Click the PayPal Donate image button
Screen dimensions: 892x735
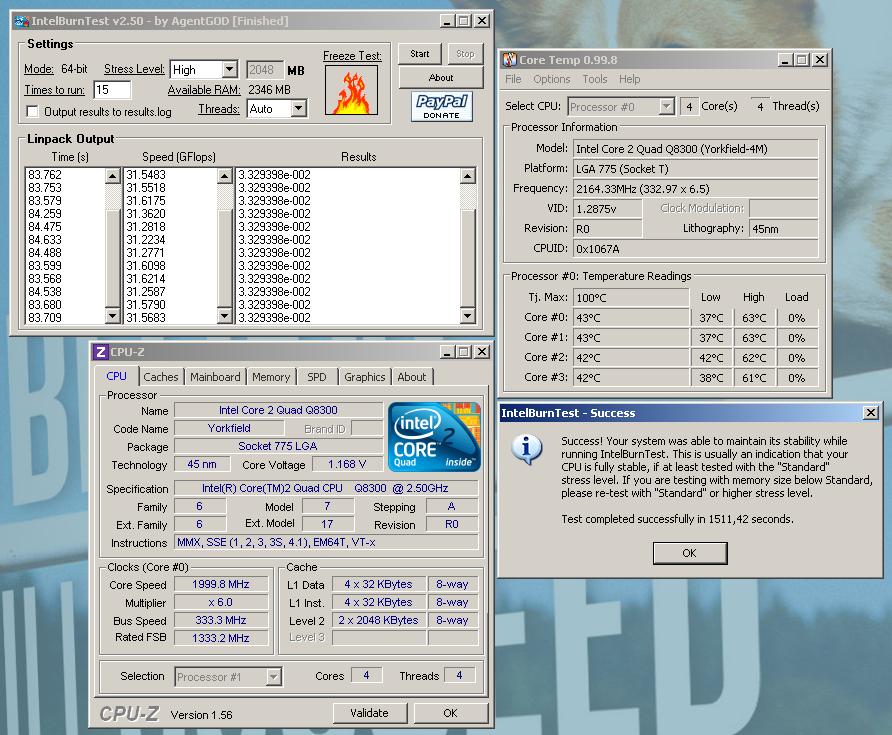pos(441,106)
